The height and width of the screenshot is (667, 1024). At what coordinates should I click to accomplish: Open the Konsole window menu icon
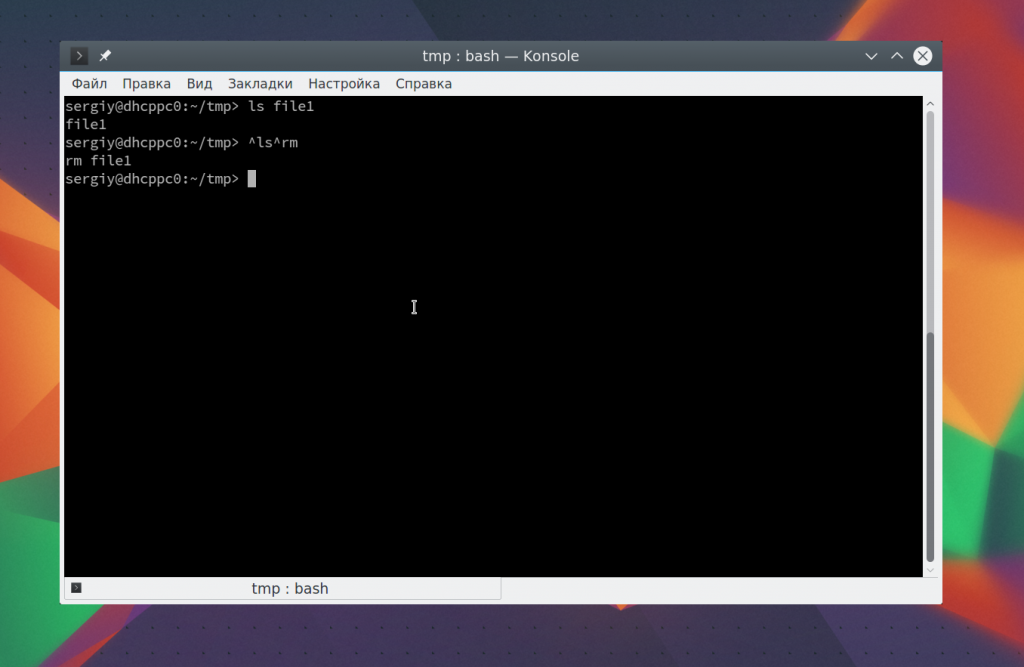coord(79,56)
